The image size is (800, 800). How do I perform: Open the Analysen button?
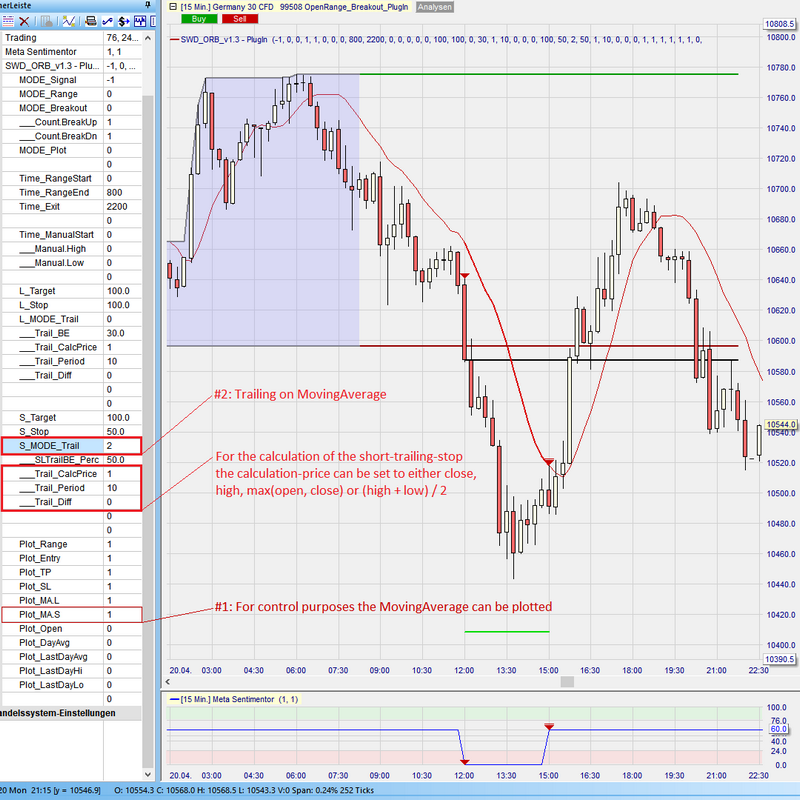(434, 7)
